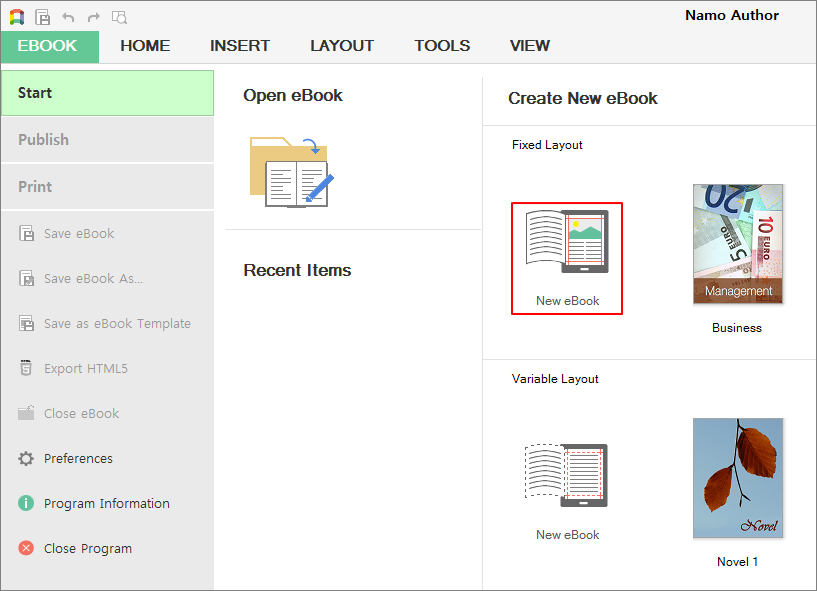Screen dimensions: 817x591
Task: Create a new Variable Layout eBook
Action: click(x=567, y=482)
